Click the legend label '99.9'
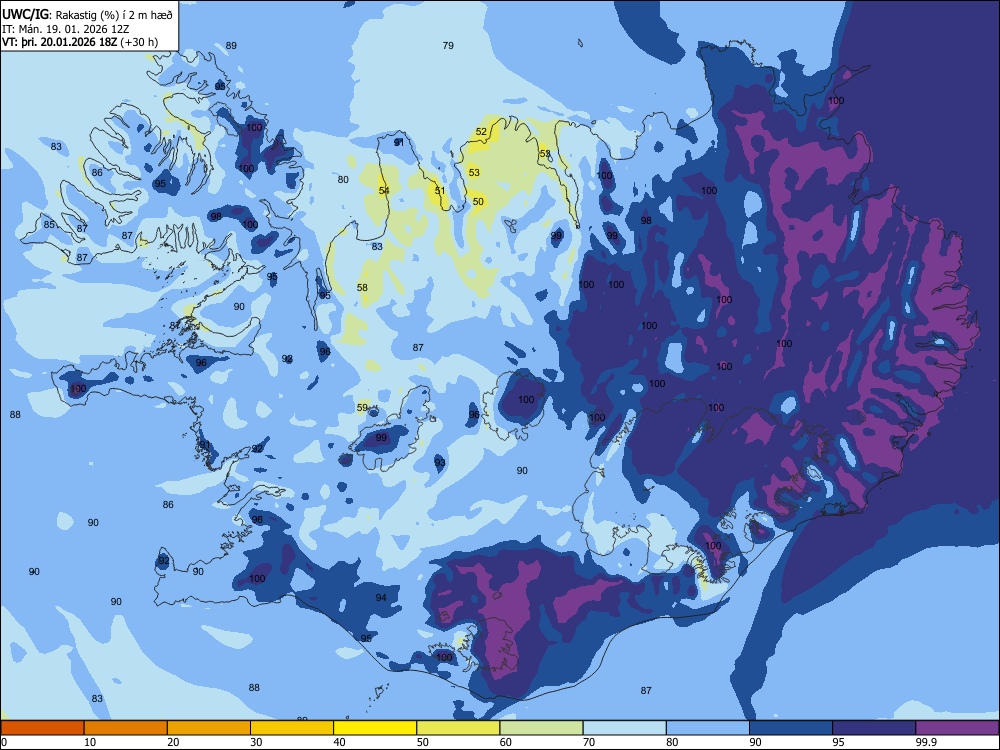This screenshot has height=750, width=1000. 925,742
